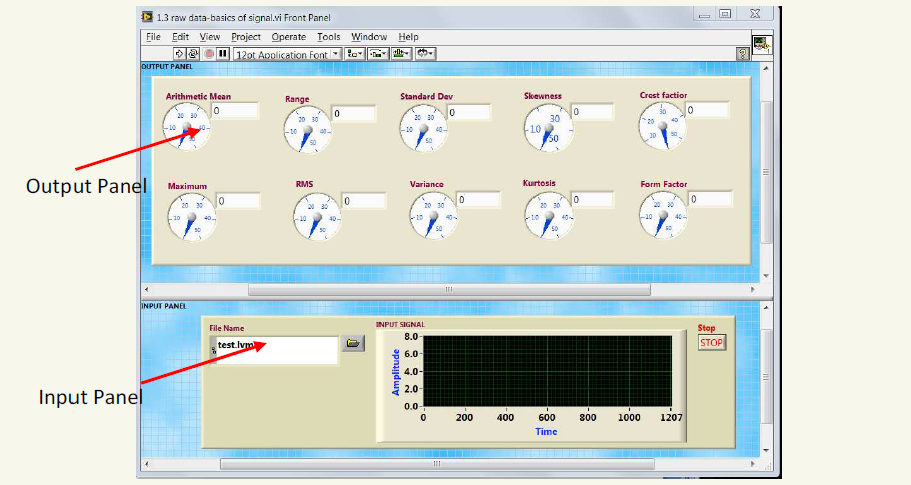The image size is (911, 485).
Task: Click the Kurtosis numeric indicator box
Action: coord(593,199)
